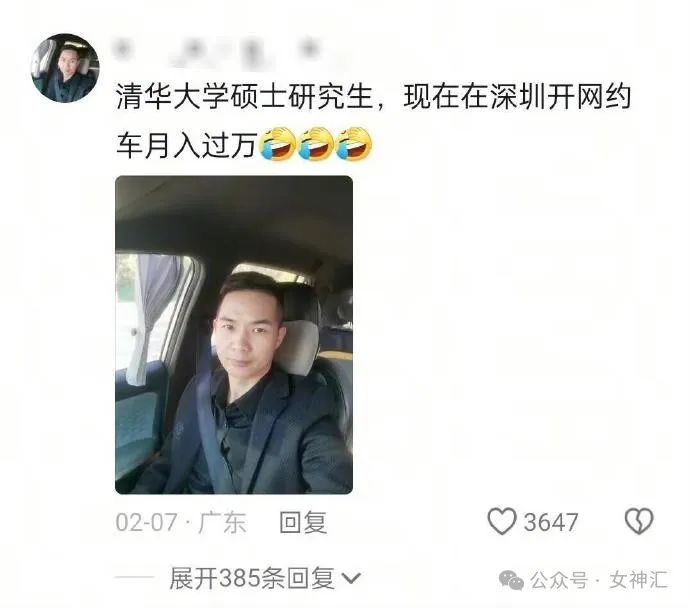Image resolution: width=690 pixels, height=608 pixels.
Task: Tap the 3647 like count
Action: [x=551, y=522]
